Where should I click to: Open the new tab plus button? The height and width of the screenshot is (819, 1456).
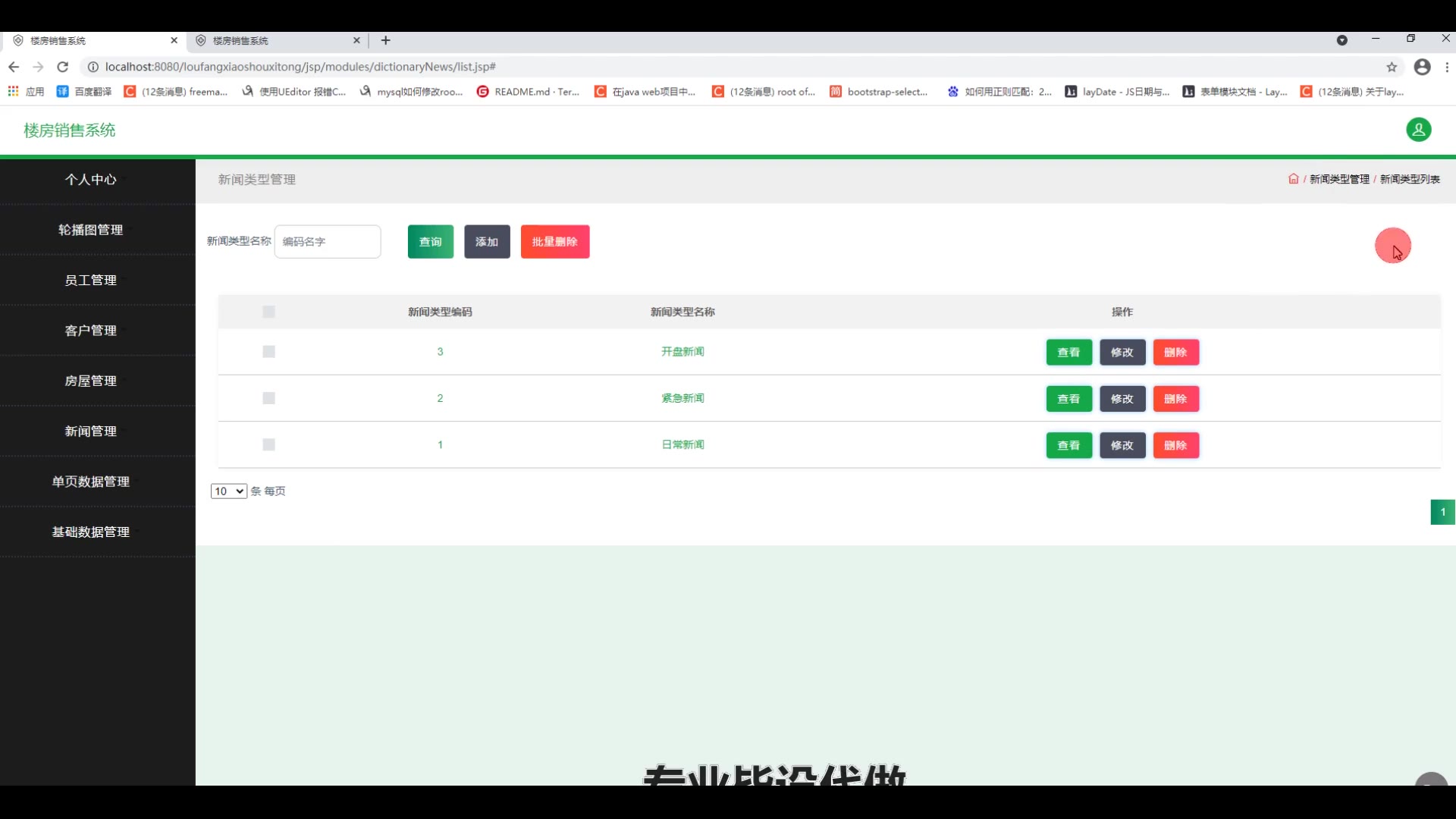[x=385, y=40]
